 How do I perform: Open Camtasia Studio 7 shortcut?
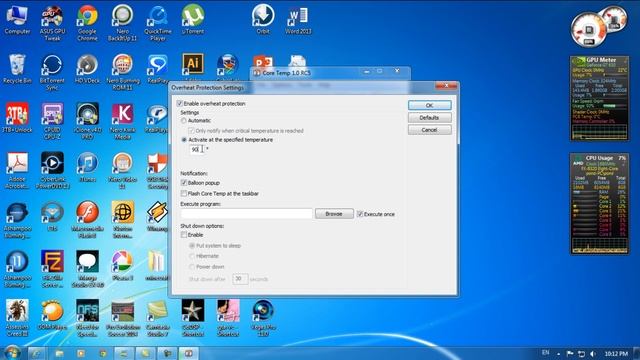158,318
